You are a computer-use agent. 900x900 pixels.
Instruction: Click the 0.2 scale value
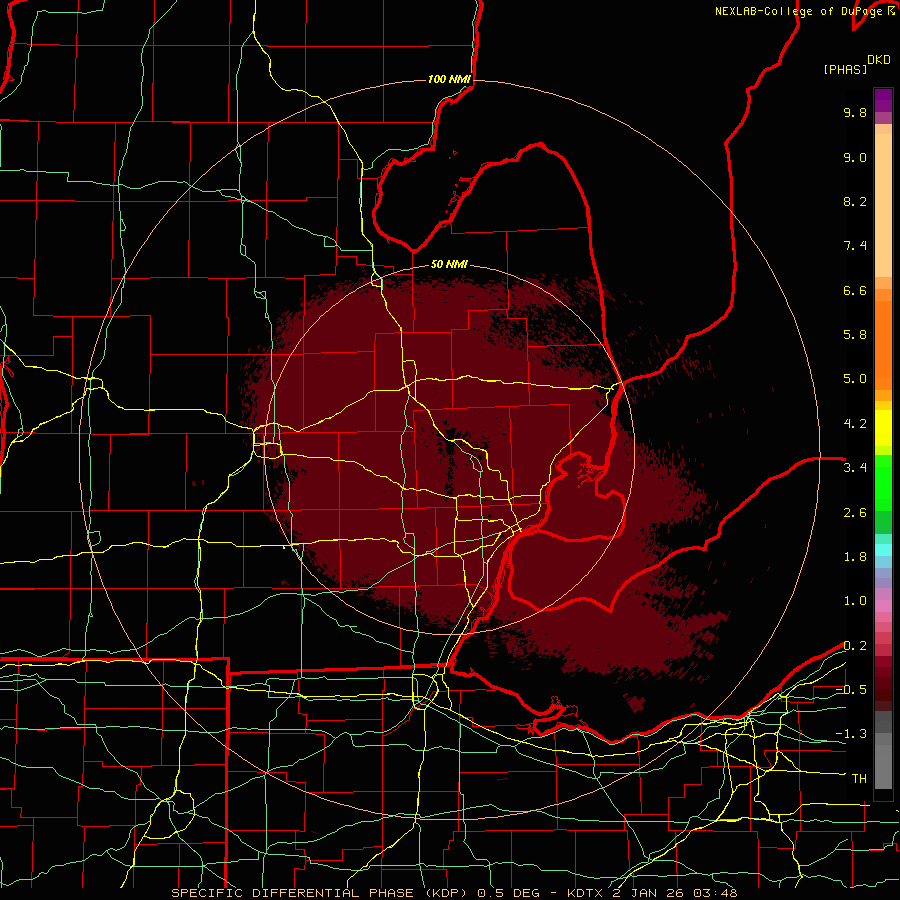coord(855,646)
